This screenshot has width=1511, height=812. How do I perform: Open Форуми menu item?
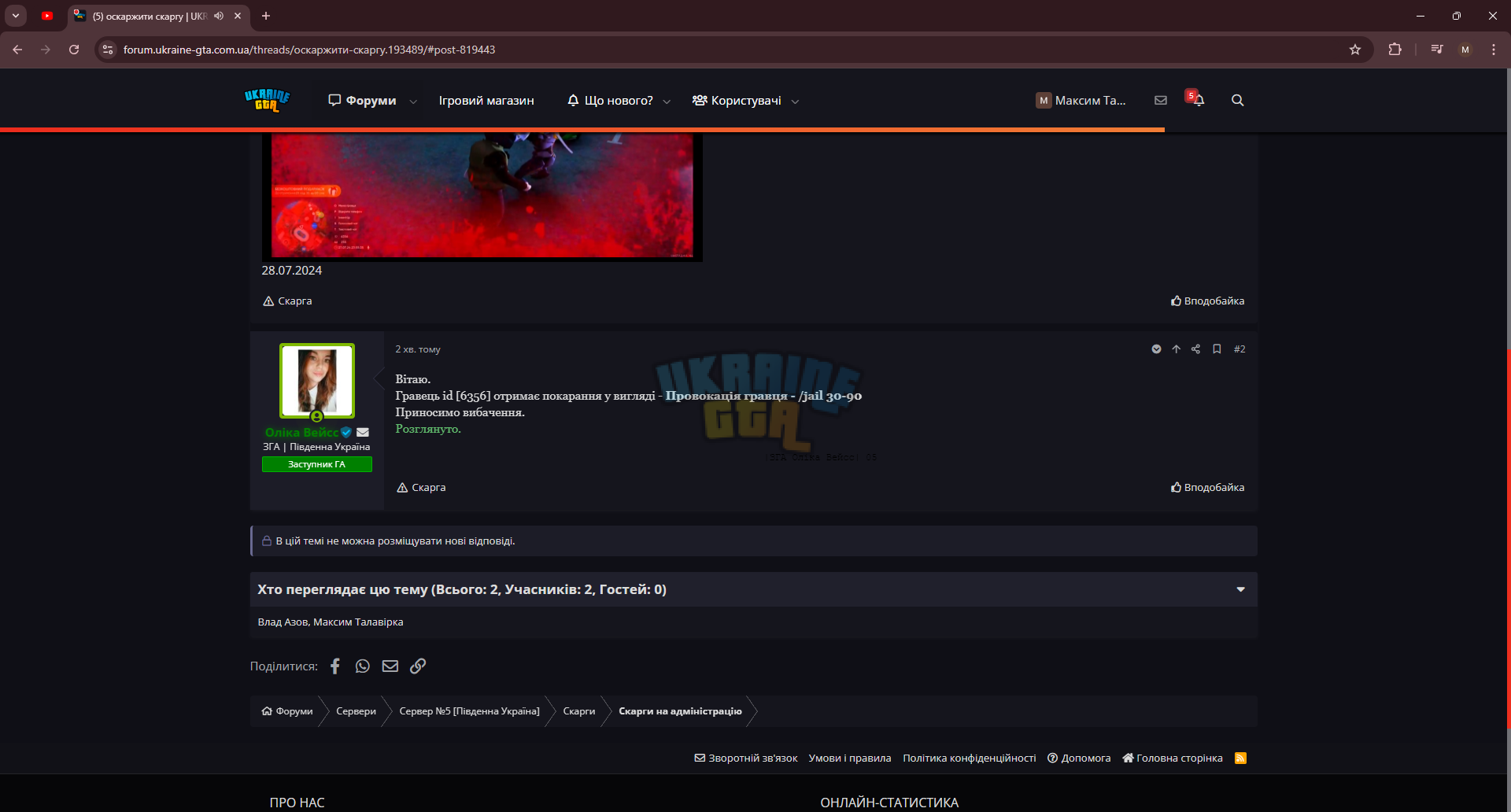tap(362, 101)
